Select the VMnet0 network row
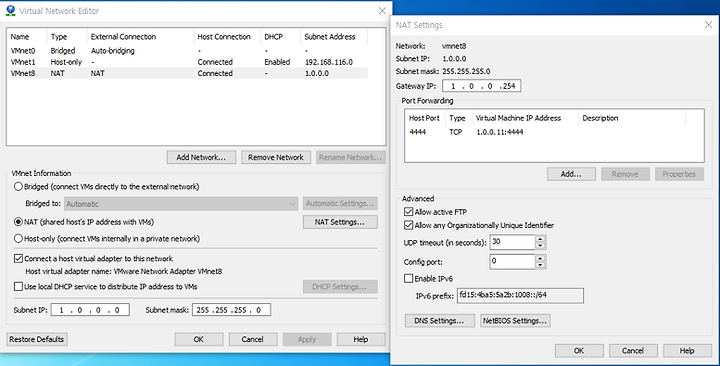720x366 pixels. [188, 51]
